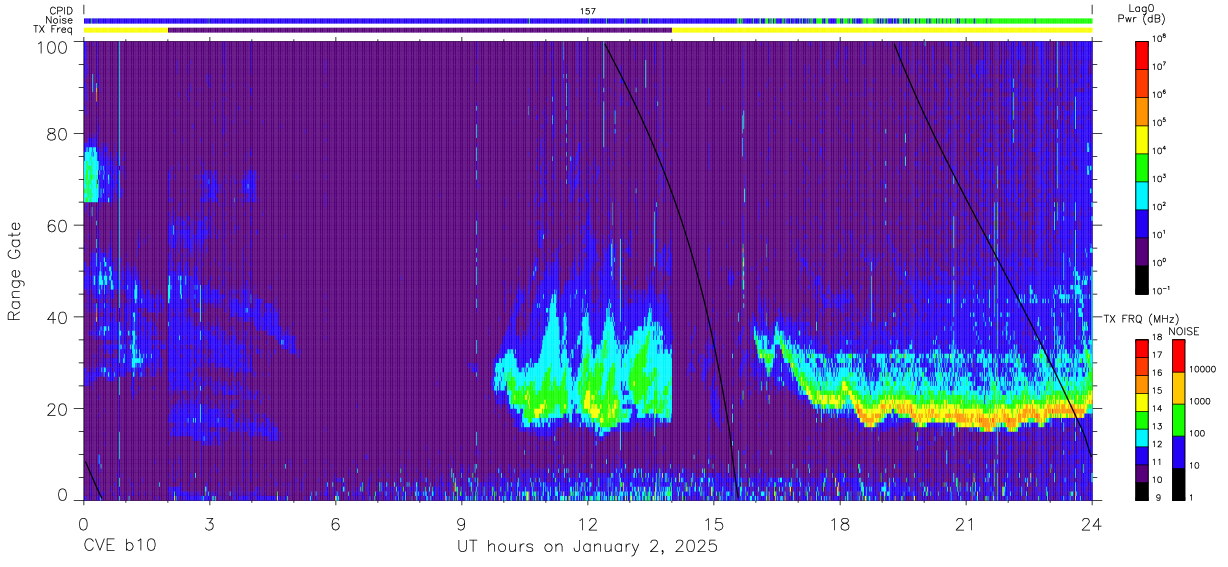This screenshot has width=1228, height=567.
Task: Click the 24 tick label on the time axis
Action: click(1092, 524)
